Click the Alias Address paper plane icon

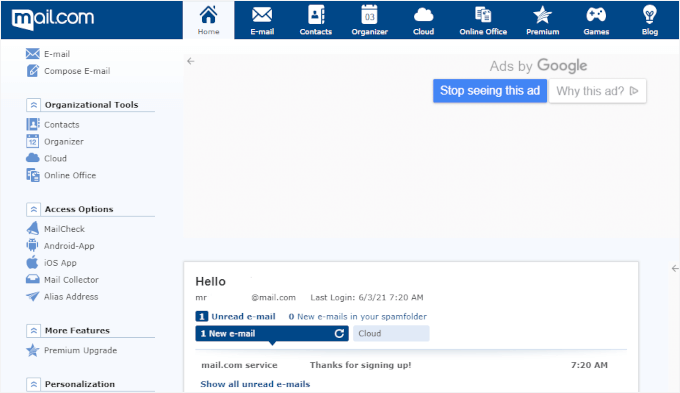33,296
